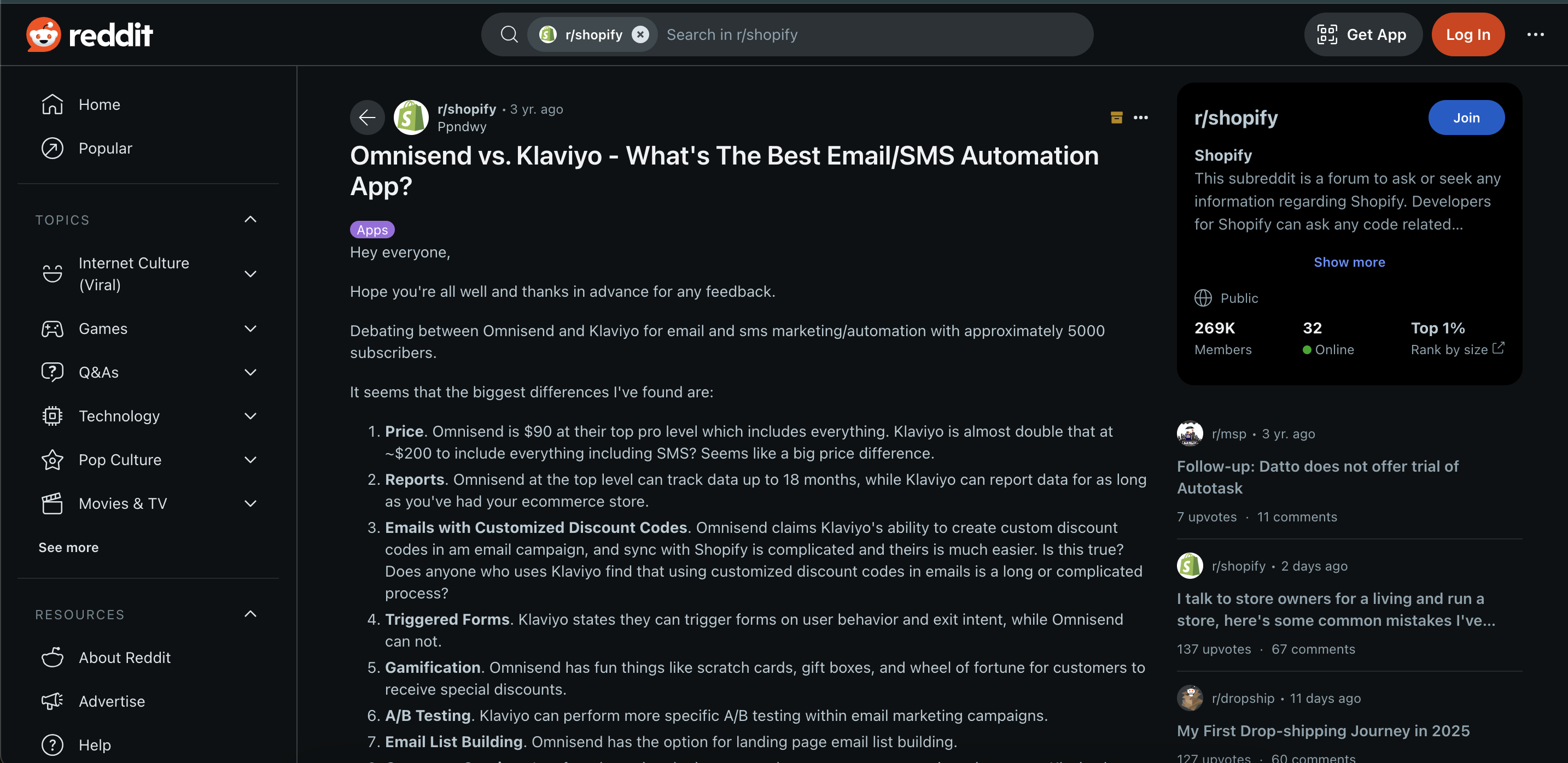This screenshot has height=763, width=1568.
Task: Click the r/shopify avatar beside post title
Action: click(x=411, y=118)
